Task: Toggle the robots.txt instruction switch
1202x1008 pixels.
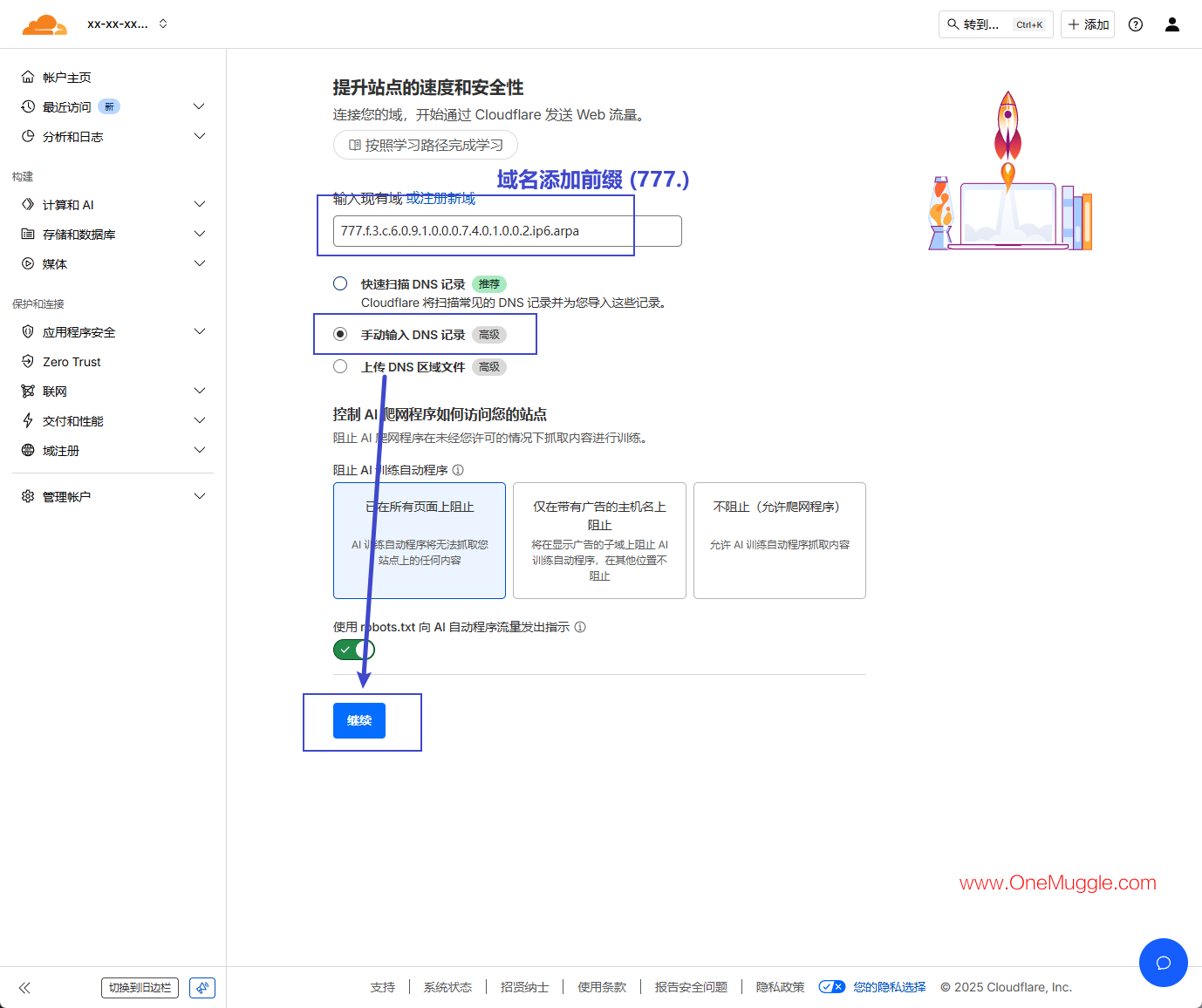Action: click(354, 650)
